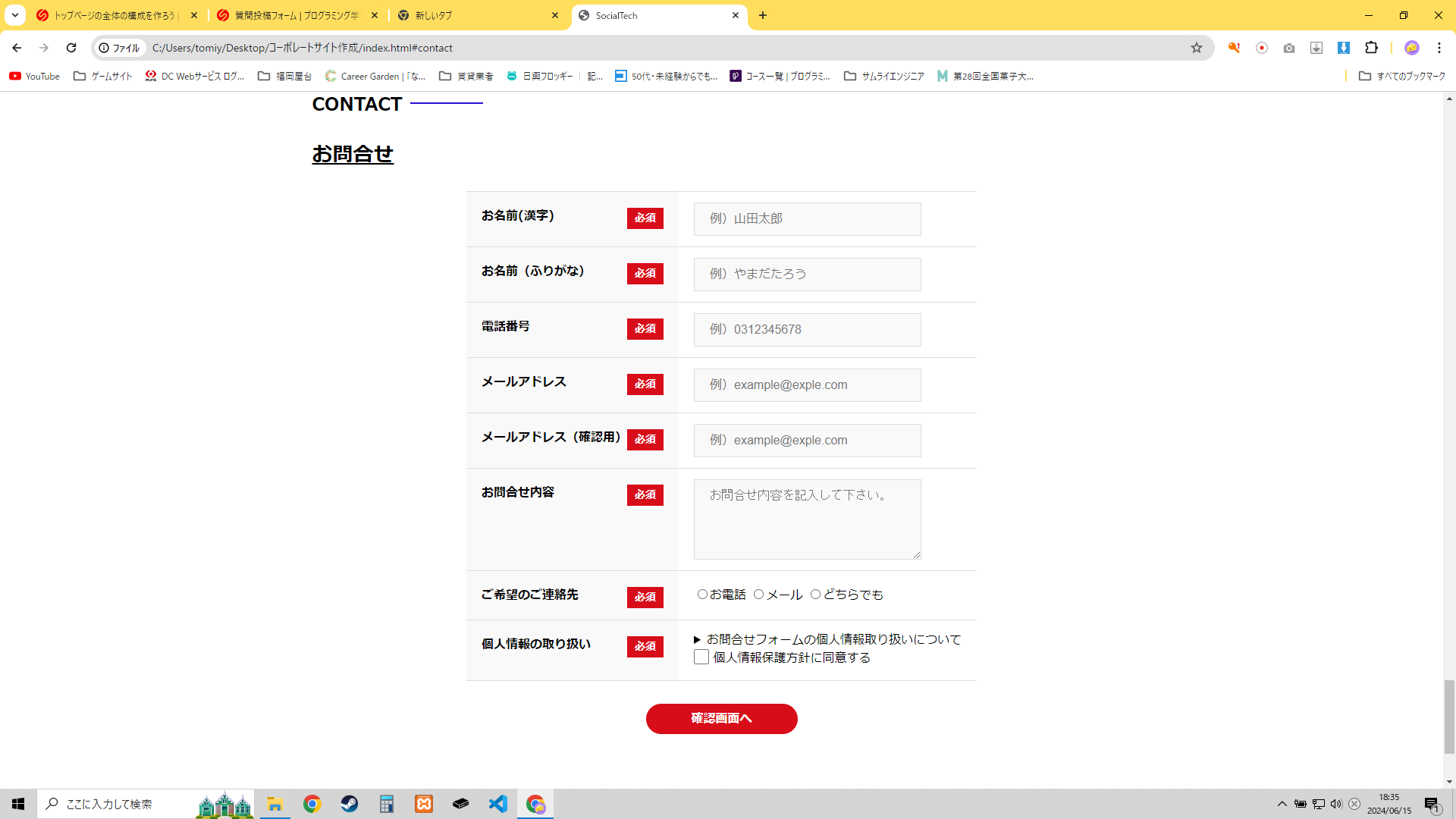
Task: Click the page vertical scrollbar thumb
Action: [1449, 717]
